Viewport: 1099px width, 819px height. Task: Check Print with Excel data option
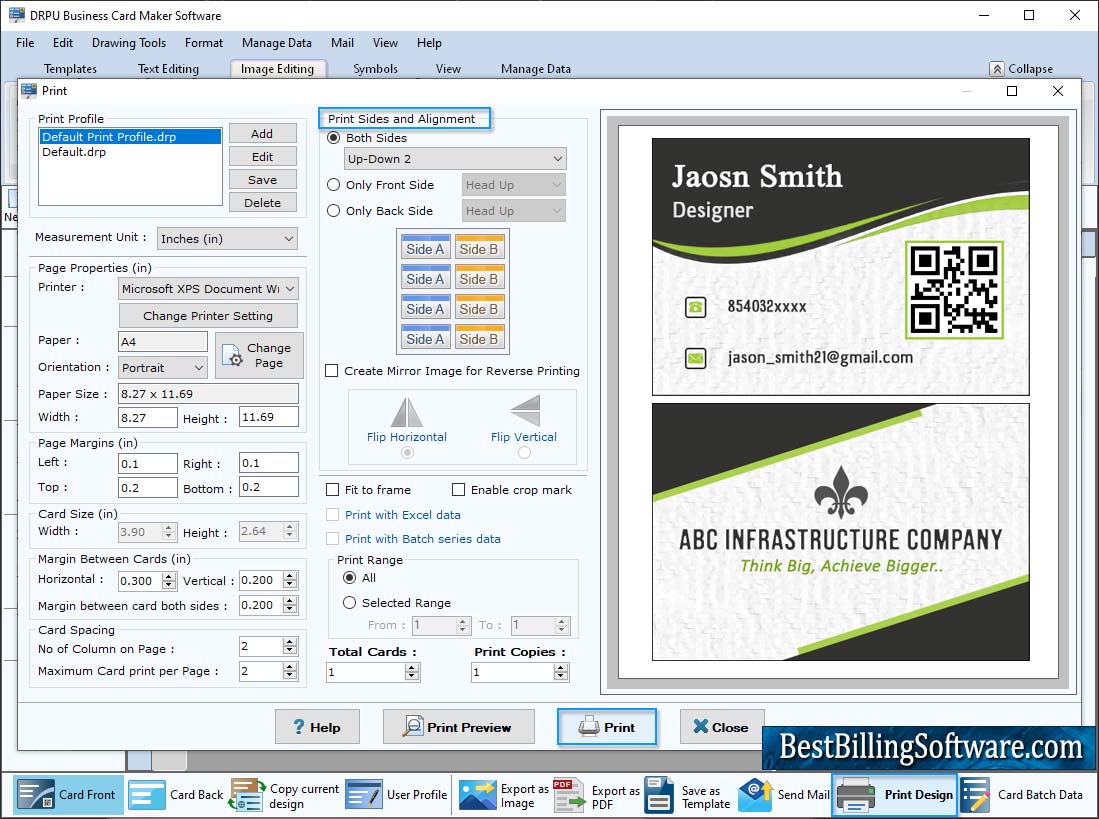coord(332,515)
